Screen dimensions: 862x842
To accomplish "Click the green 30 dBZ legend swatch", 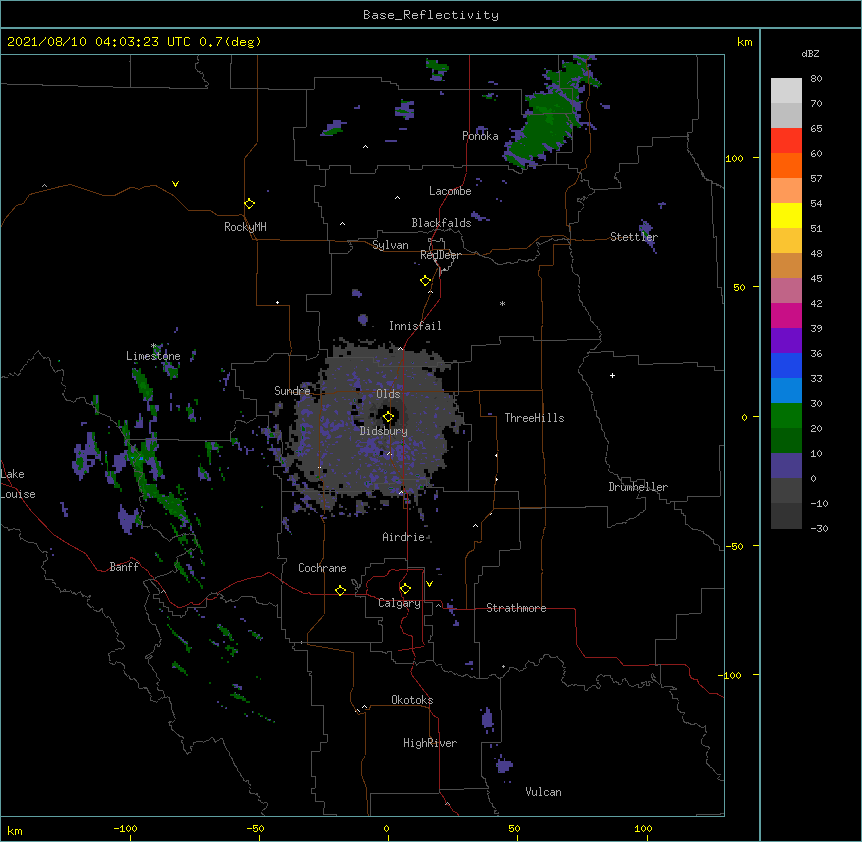I will [786, 416].
